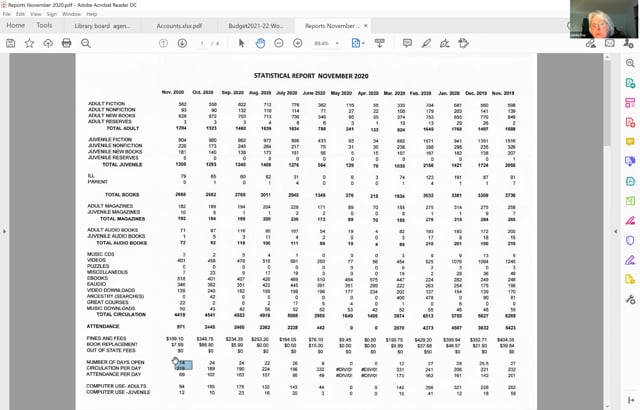
Task: Click the "NUMBER OF DAYS OPEN" label
Action: coord(115,362)
